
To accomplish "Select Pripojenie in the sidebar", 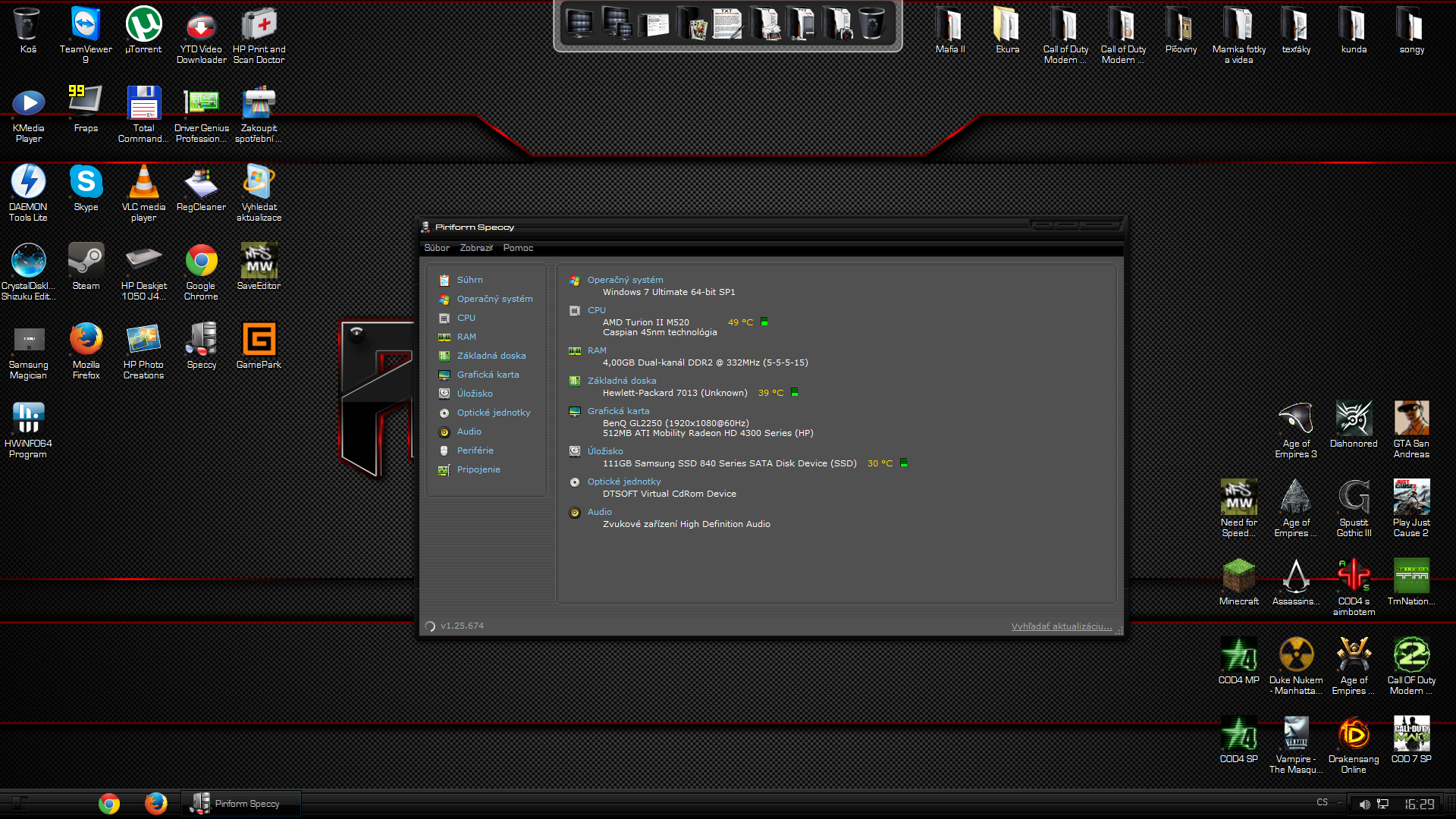I will coord(479,469).
